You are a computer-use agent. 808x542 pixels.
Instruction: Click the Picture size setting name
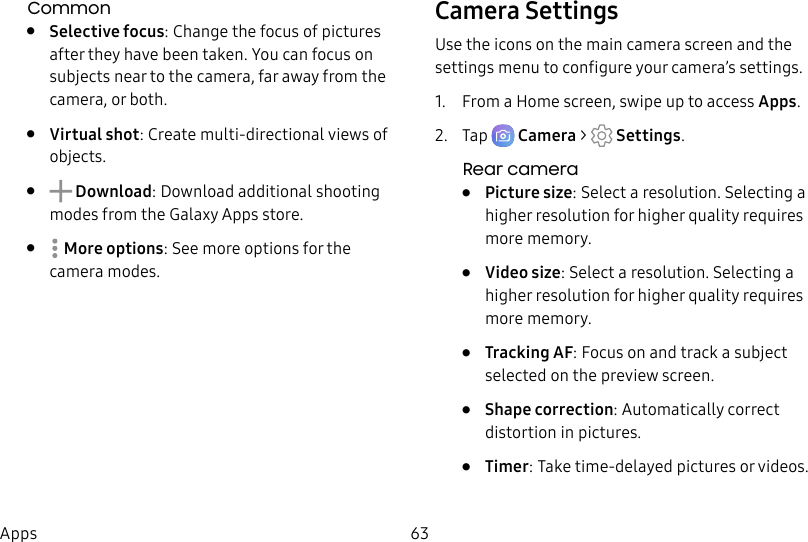528,193
